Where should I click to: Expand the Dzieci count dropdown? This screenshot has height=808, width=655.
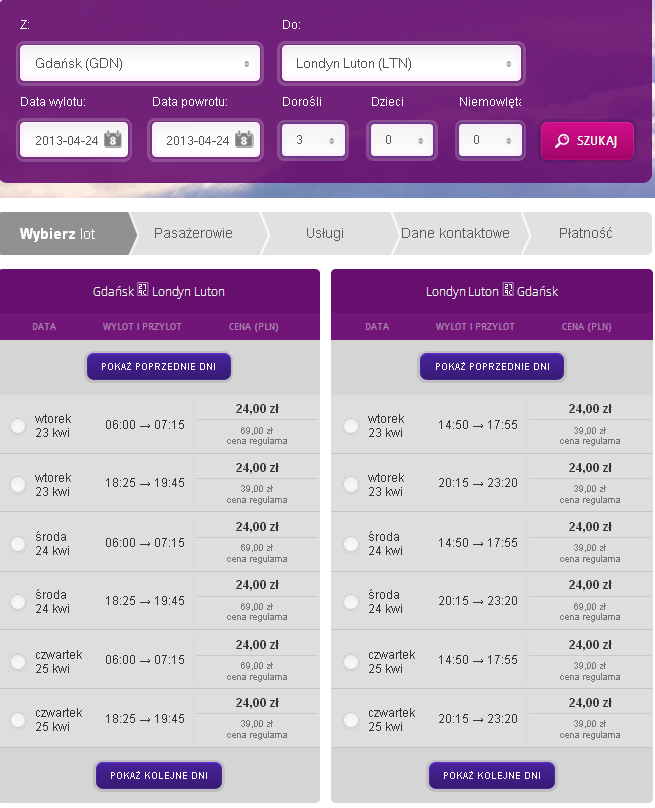pos(402,140)
